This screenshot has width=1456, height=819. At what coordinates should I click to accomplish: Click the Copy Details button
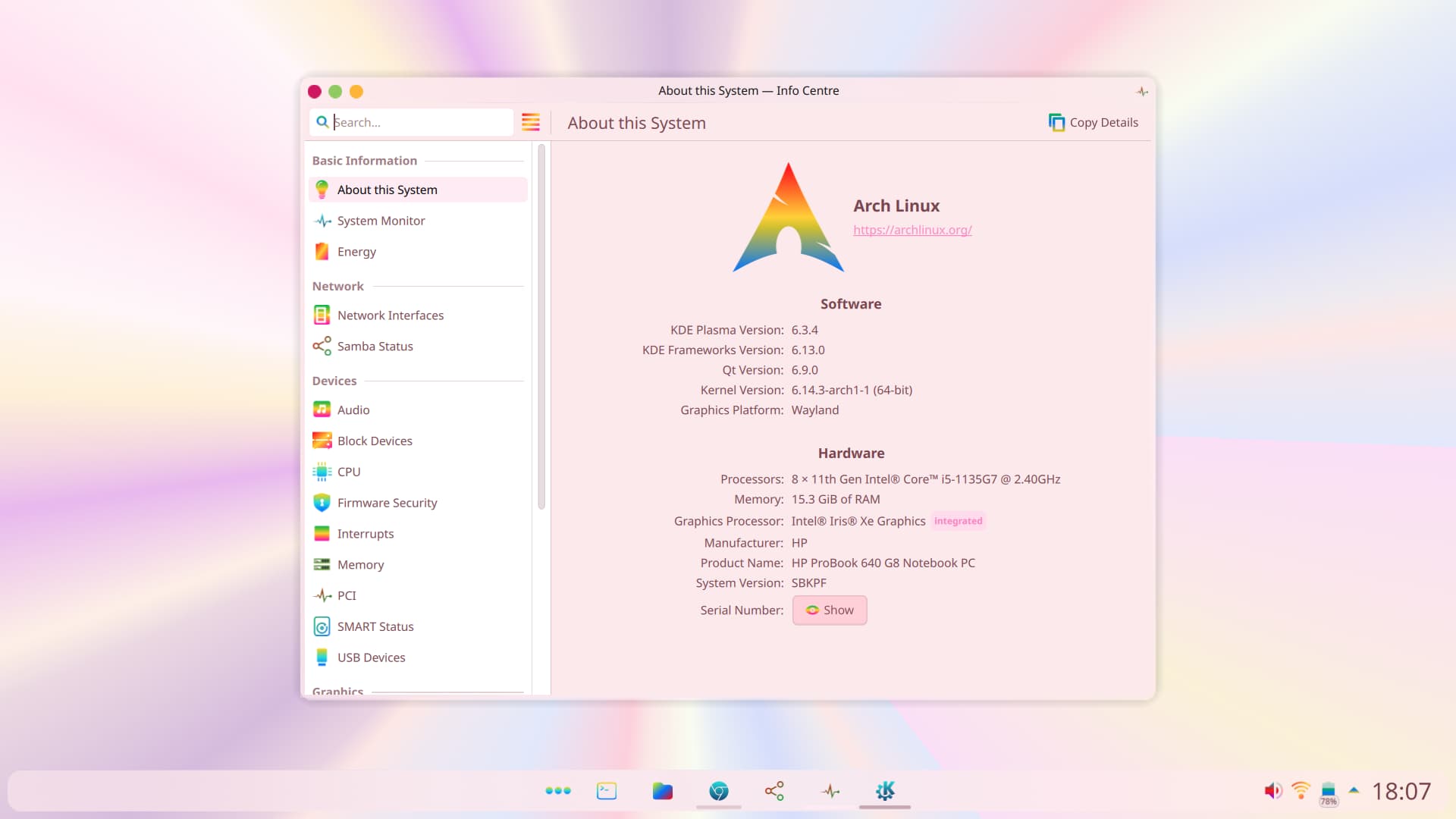pos(1094,122)
